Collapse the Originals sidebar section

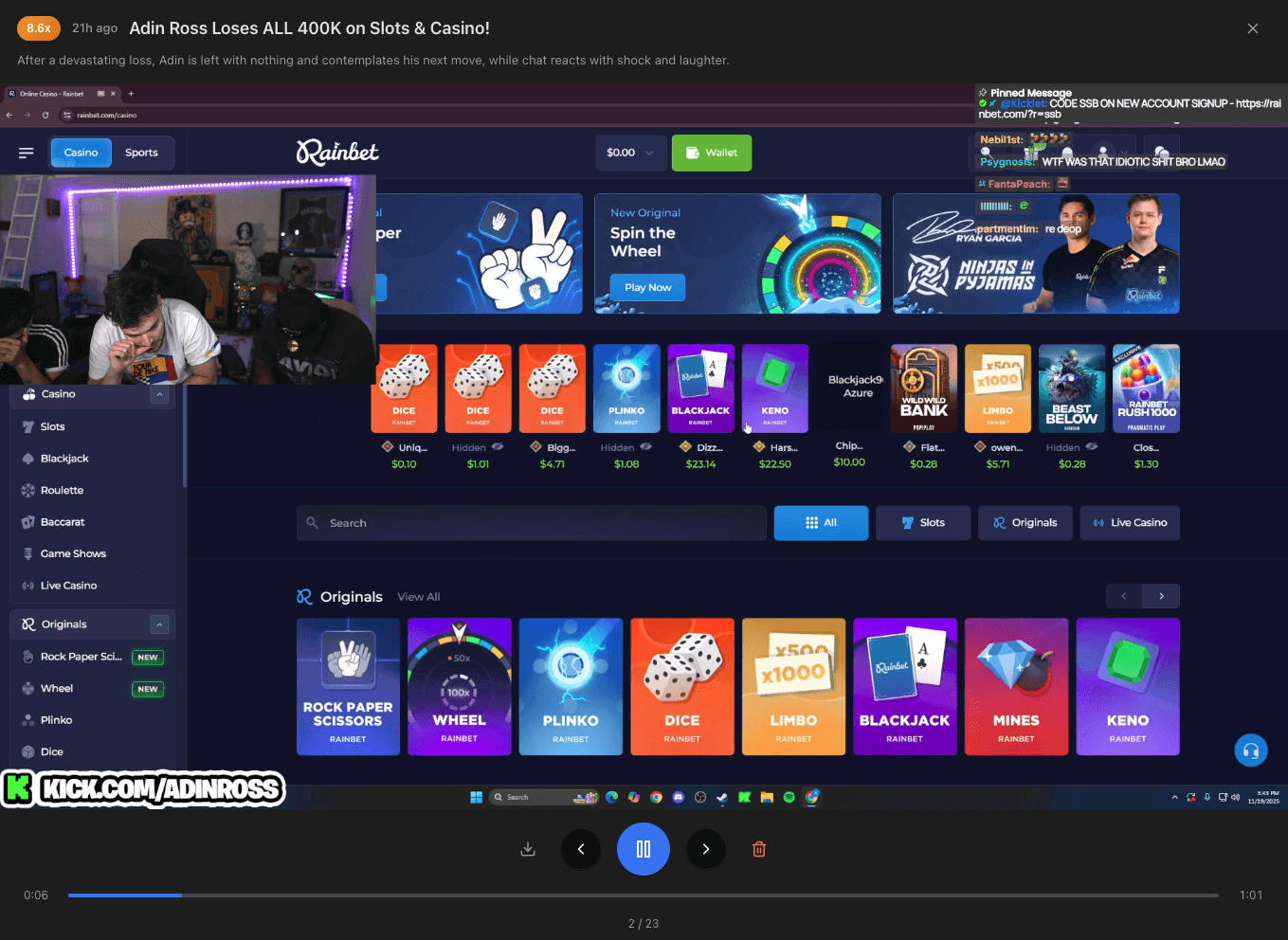pyautogui.click(x=159, y=624)
